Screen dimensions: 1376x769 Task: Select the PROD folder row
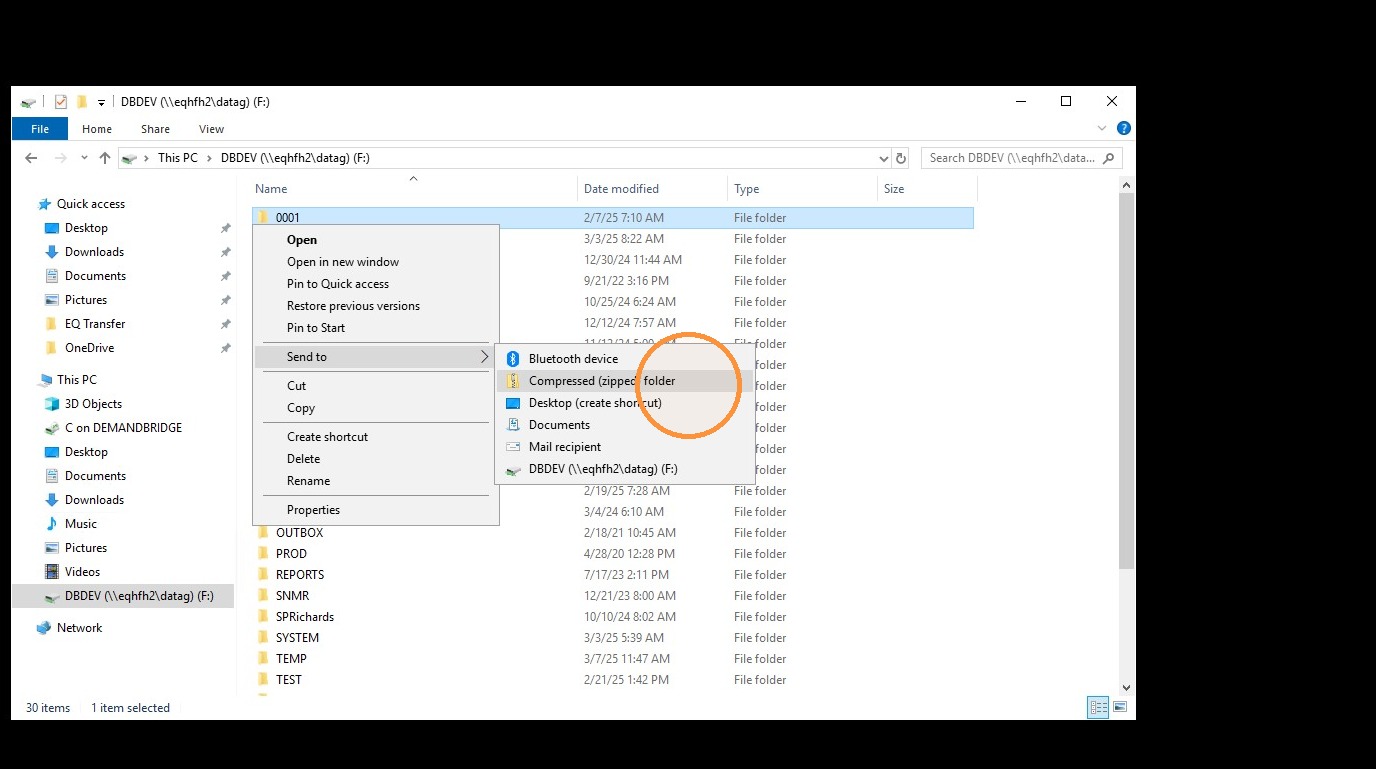[x=612, y=554]
